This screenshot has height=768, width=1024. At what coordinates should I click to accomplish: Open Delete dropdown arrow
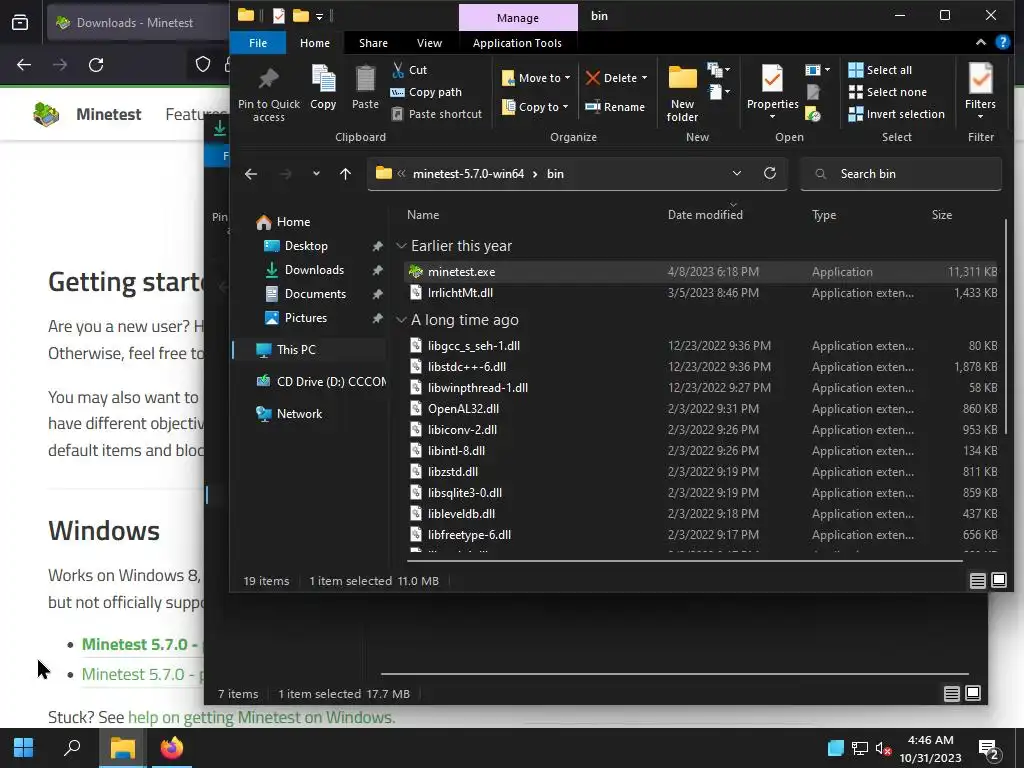coord(645,78)
